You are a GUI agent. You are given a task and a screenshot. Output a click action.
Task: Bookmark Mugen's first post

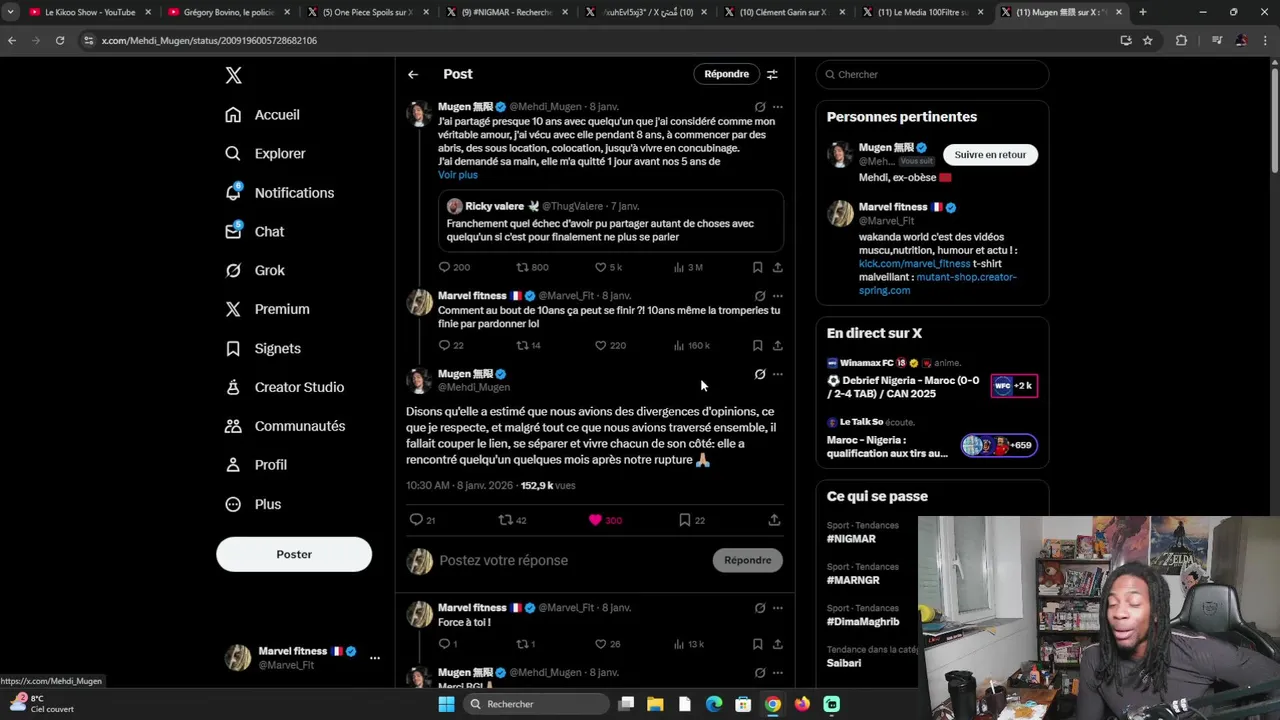click(757, 267)
